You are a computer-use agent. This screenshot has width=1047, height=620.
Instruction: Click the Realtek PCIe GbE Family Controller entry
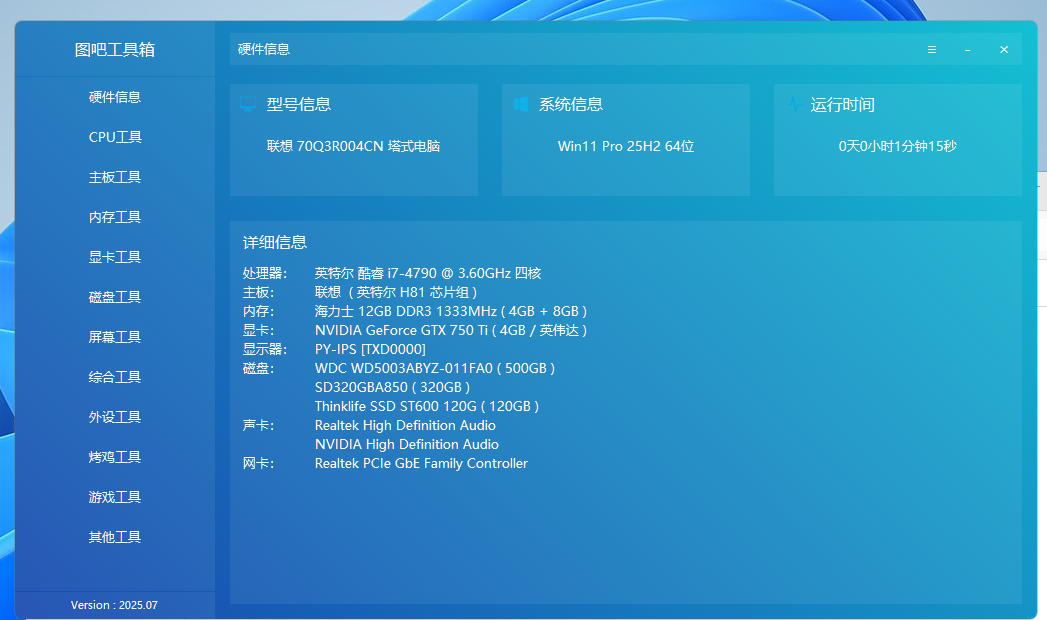click(x=421, y=463)
